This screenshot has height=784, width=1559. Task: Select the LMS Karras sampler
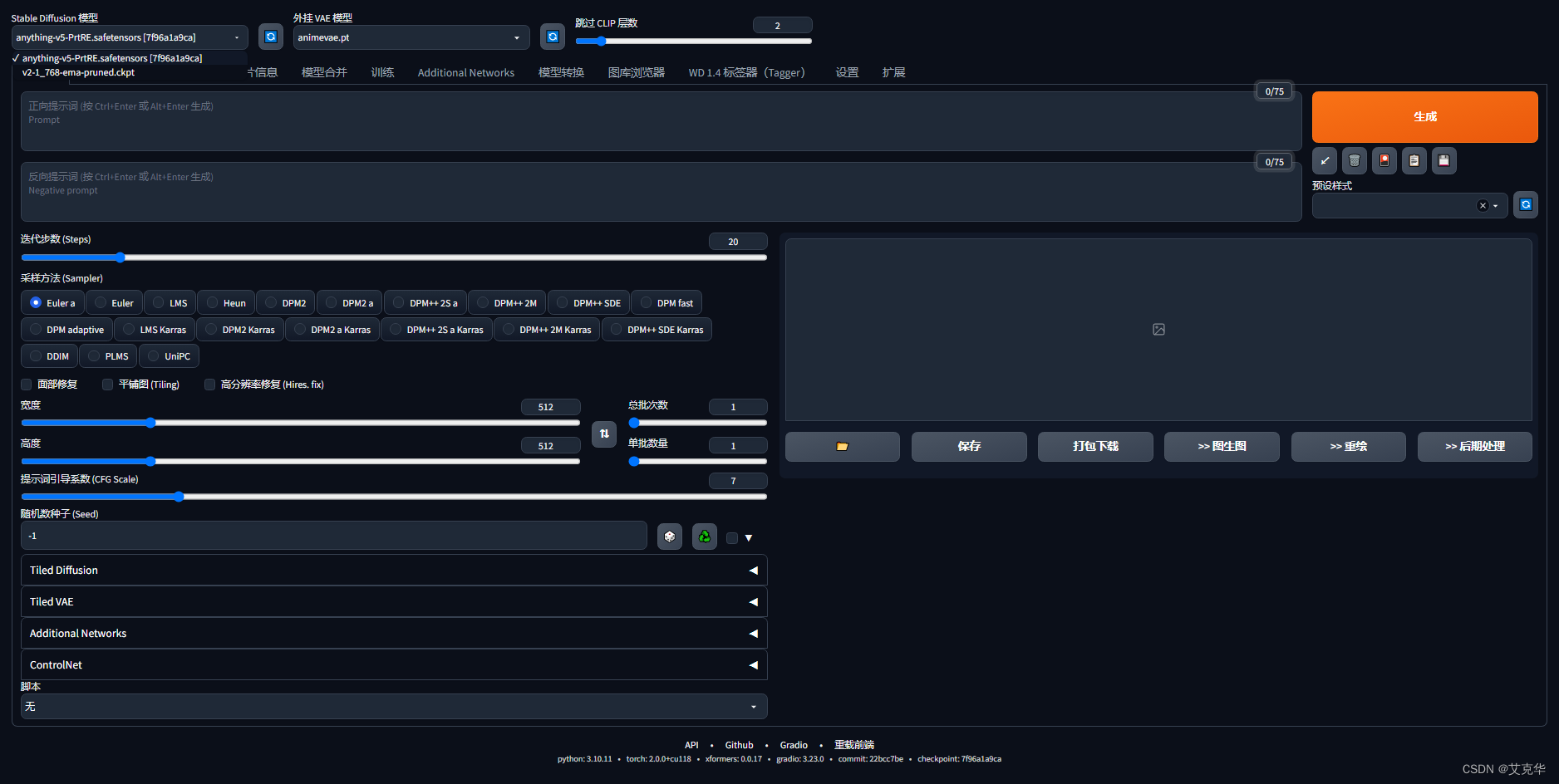click(155, 330)
